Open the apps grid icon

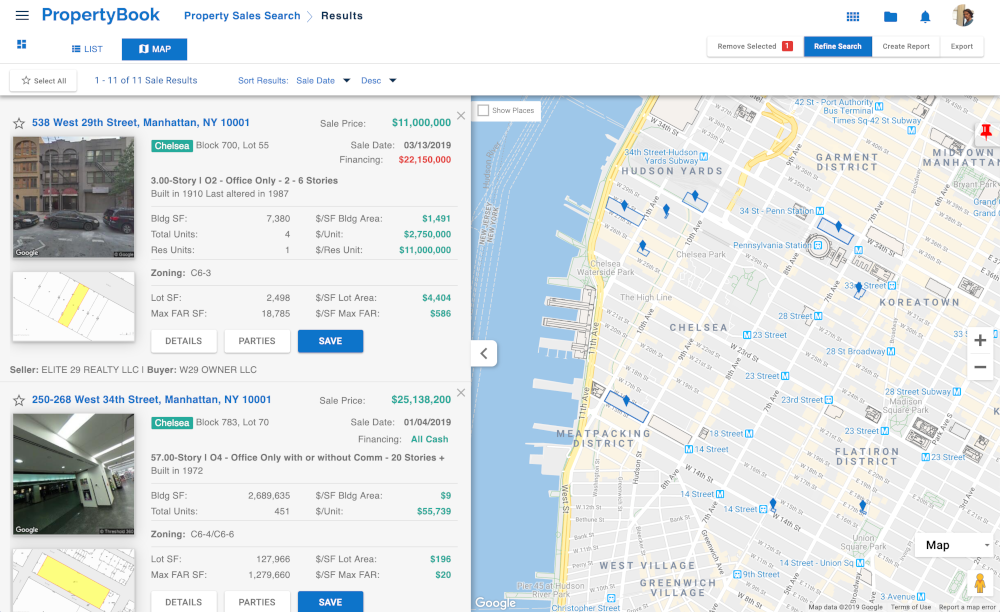click(x=853, y=17)
